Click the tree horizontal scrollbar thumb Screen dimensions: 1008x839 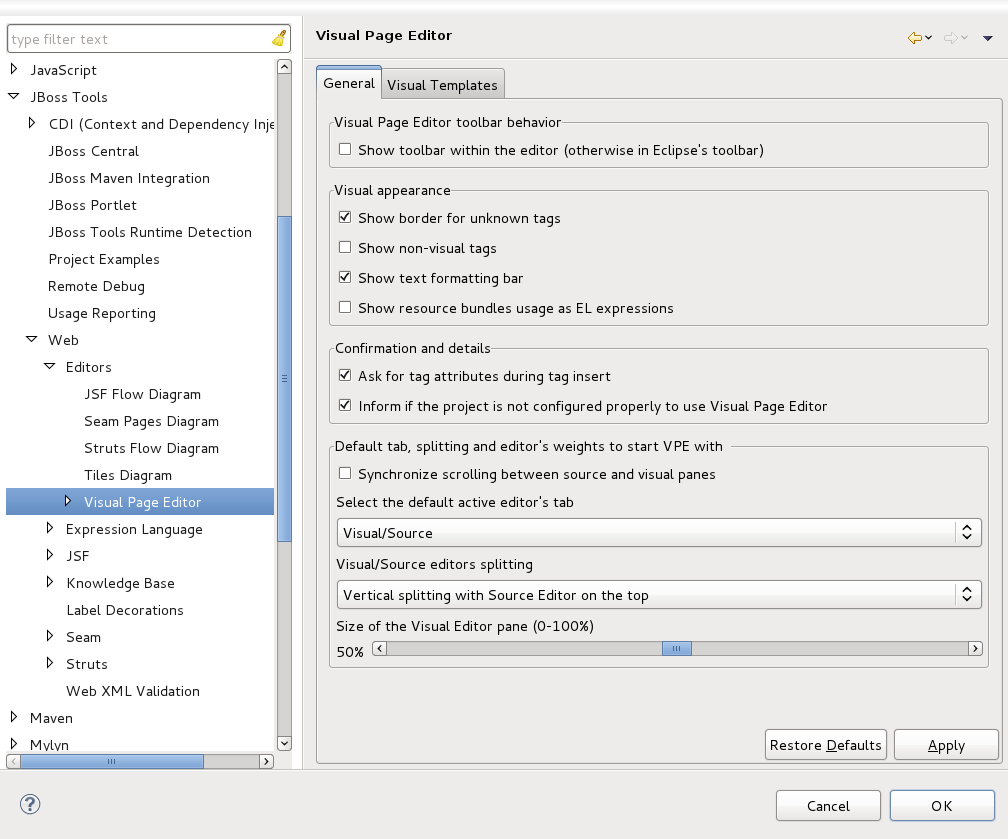point(112,761)
